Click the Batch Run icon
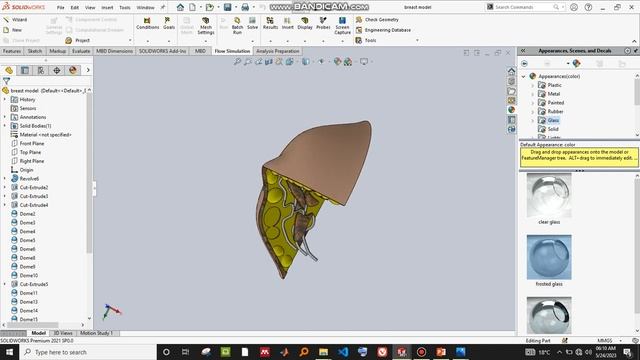The height and width of the screenshot is (360, 640). point(237,26)
